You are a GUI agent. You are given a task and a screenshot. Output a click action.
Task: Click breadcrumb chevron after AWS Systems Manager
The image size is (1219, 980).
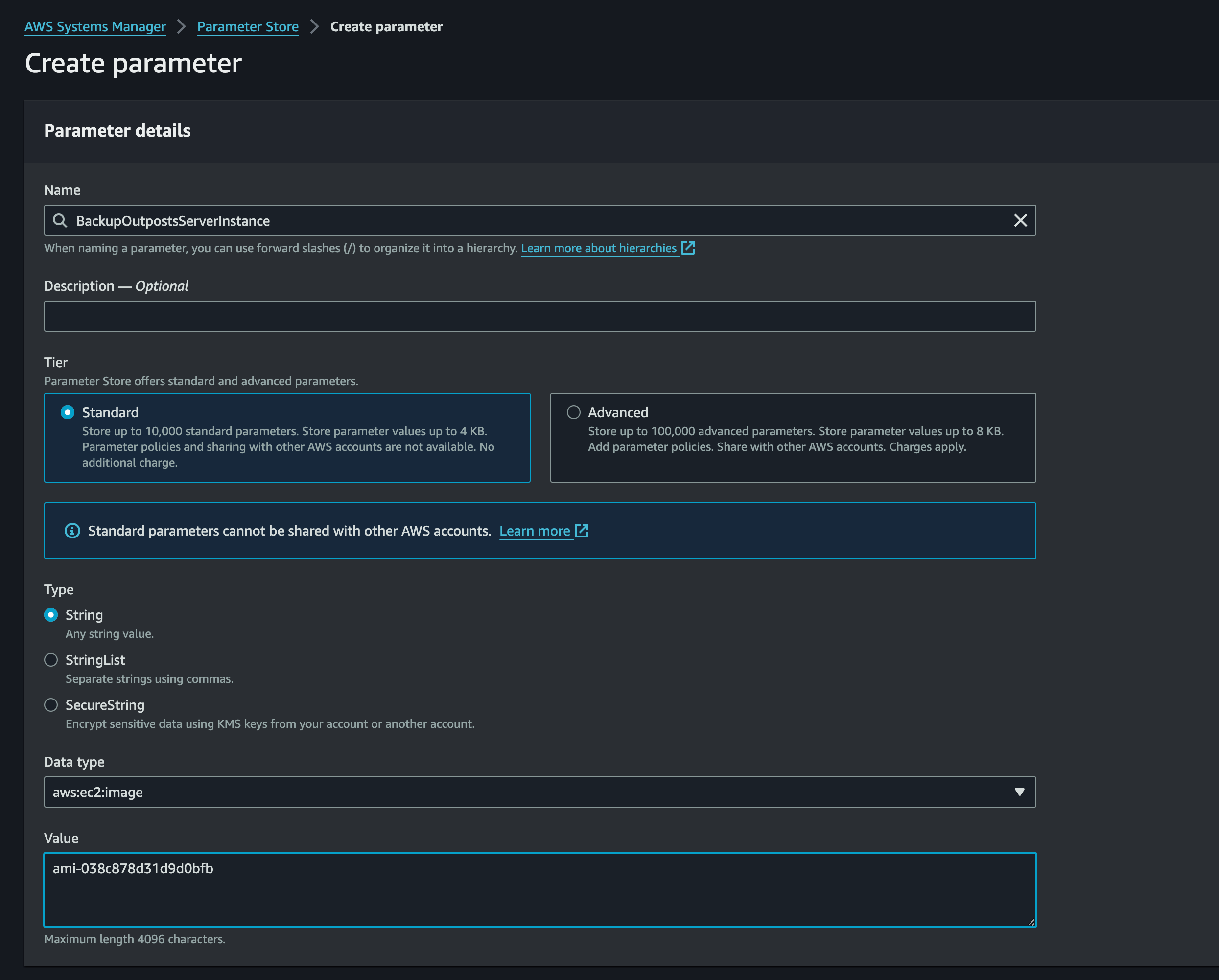(182, 26)
